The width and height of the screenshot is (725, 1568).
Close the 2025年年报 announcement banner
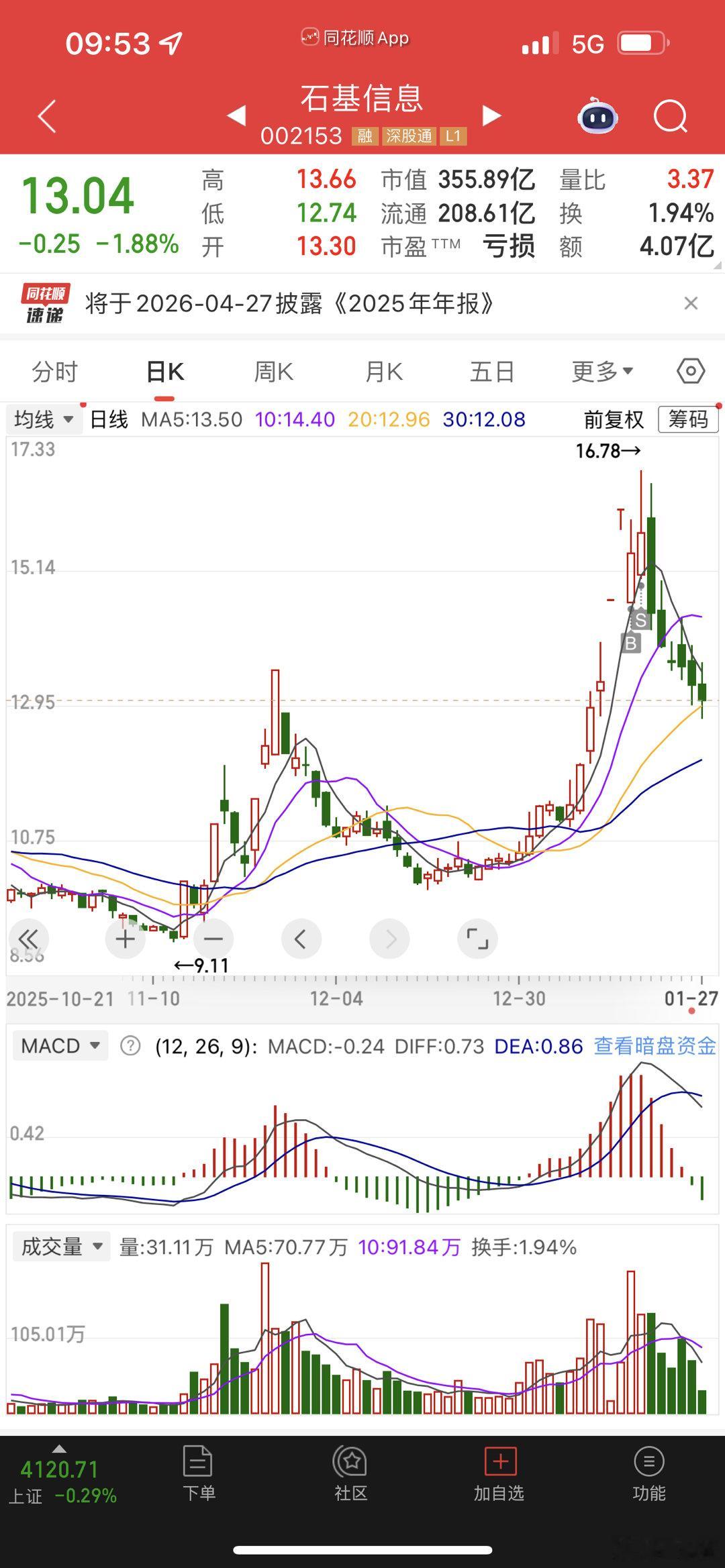coord(691,303)
